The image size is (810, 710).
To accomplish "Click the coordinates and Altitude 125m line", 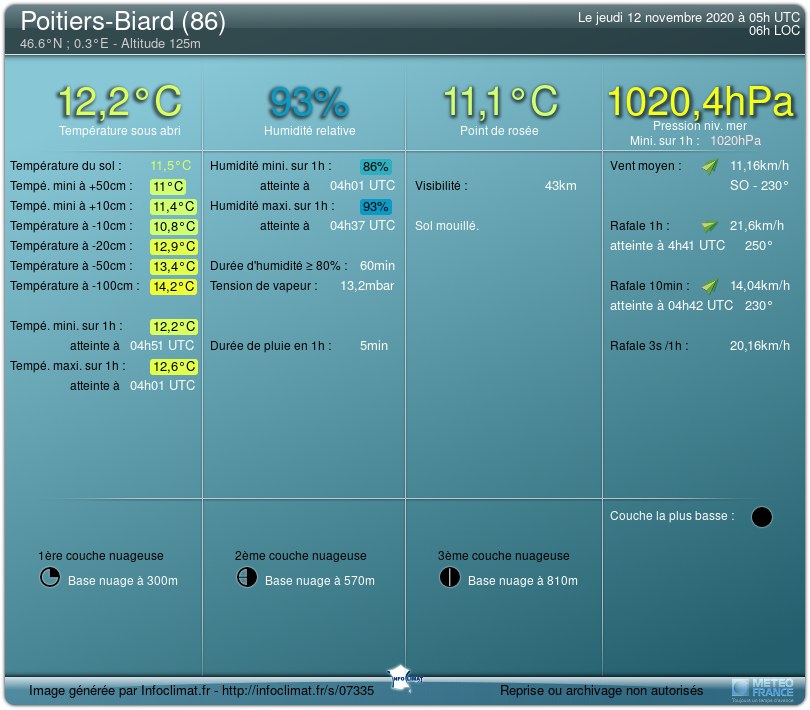I will (x=110, y=44).
